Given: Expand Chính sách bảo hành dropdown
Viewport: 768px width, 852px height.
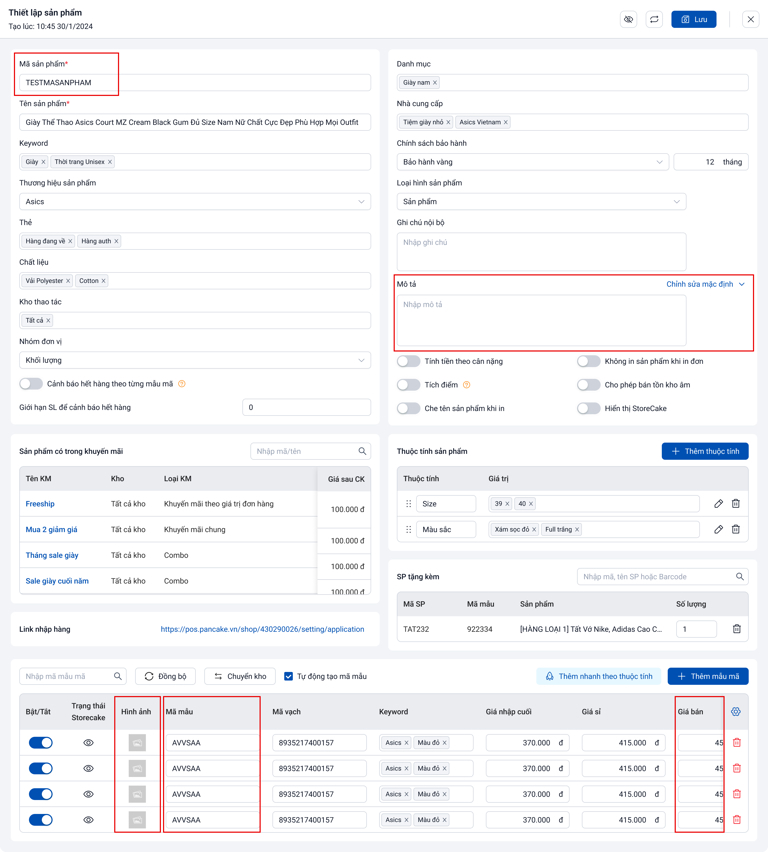Looking at the screenshot, I should [532, 162].
